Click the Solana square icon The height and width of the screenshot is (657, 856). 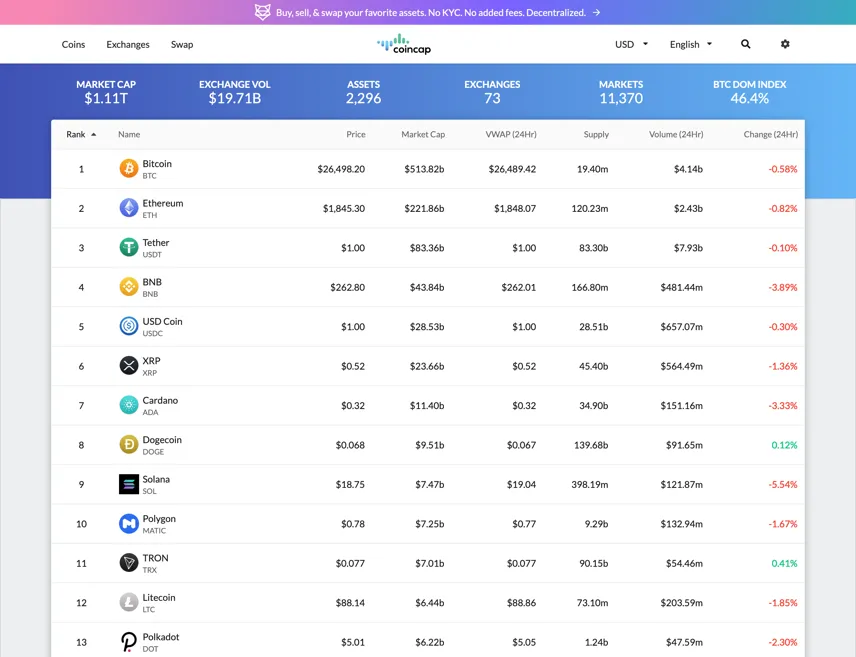pyautogui.click(x=129, y=484)
